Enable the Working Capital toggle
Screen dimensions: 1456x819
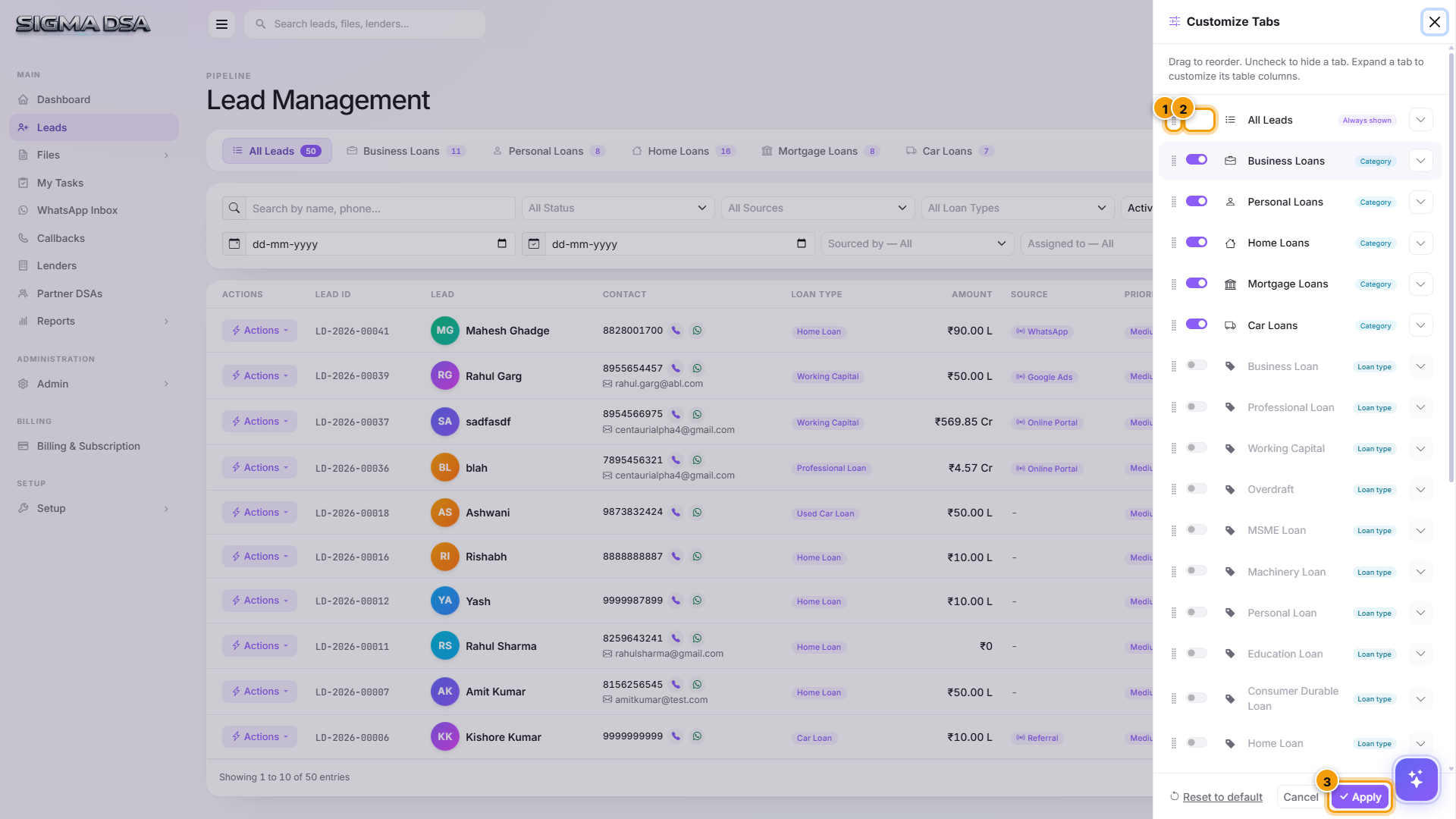(1197, 447)
